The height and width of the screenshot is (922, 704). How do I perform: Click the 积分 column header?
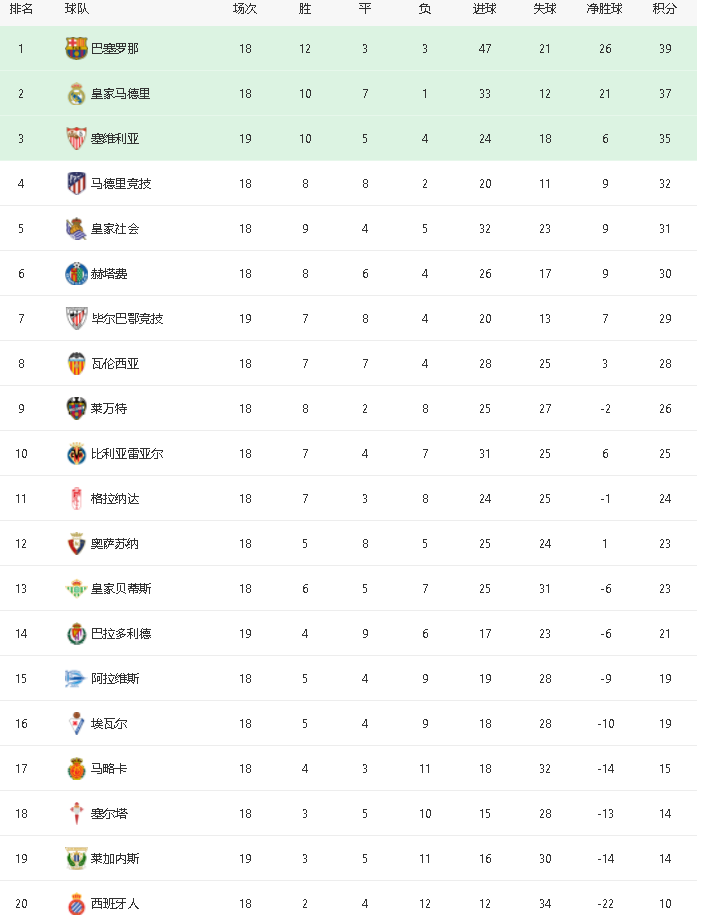click(x=665, y=9)
